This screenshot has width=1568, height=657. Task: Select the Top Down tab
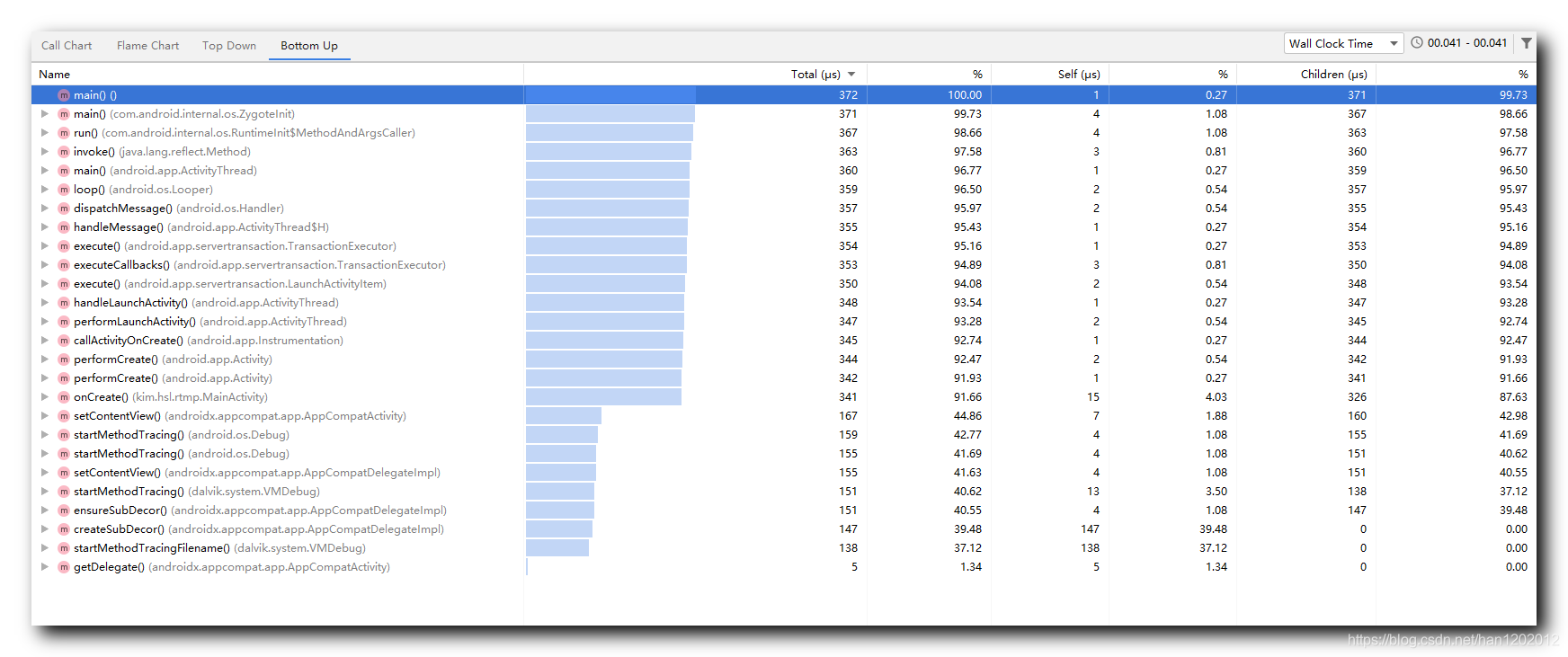(229, 46)
